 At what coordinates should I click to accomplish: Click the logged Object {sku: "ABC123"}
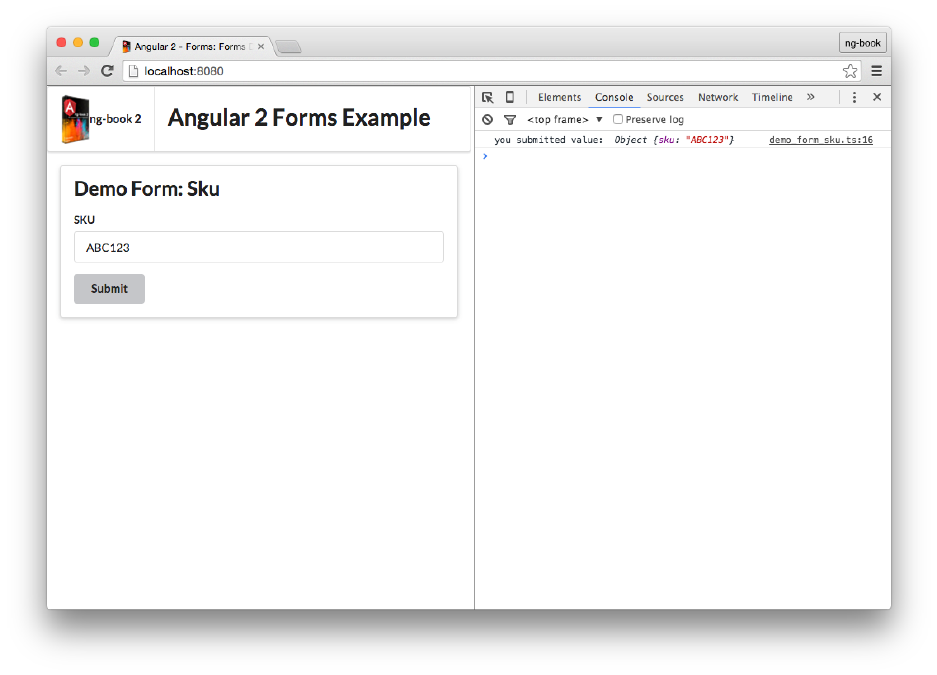tap(674, 140)
